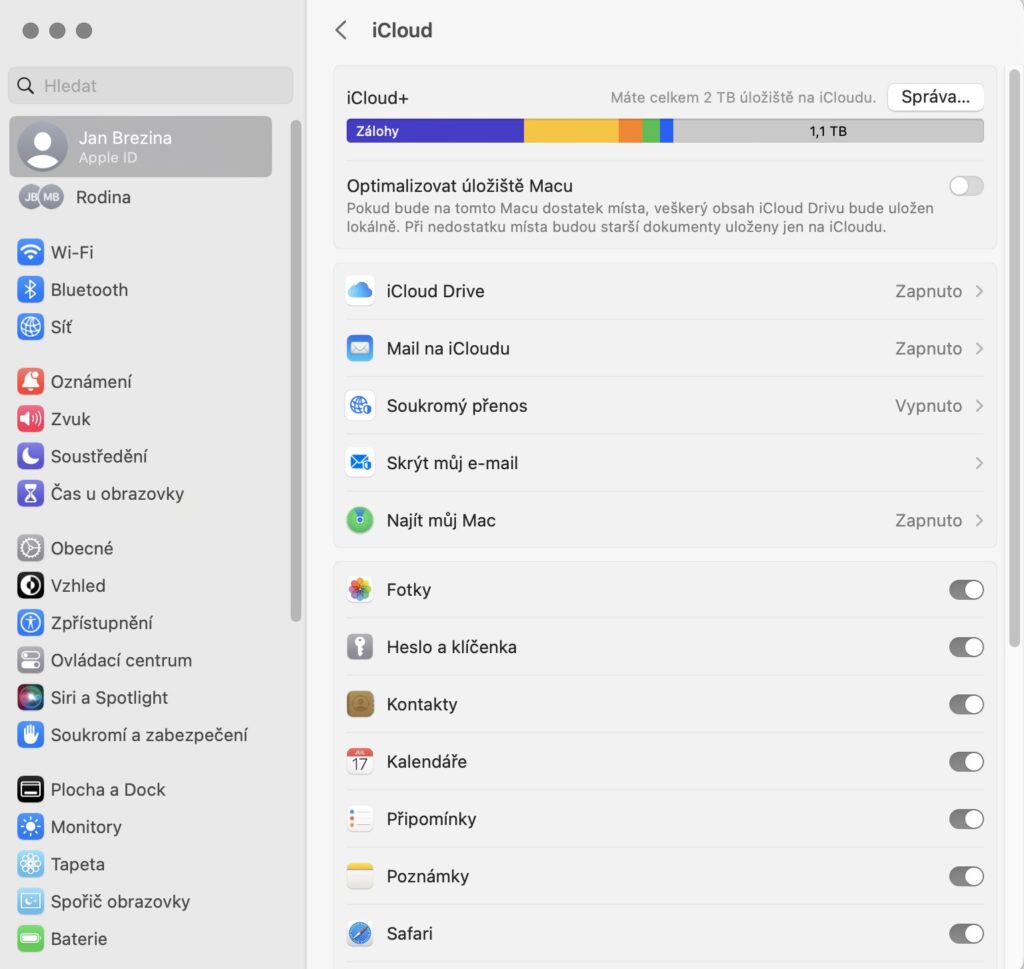This screenshot has width=1024, height=969.
Task: Click the Siri a Spotlight icon
Action: click(x=30, y=697)
